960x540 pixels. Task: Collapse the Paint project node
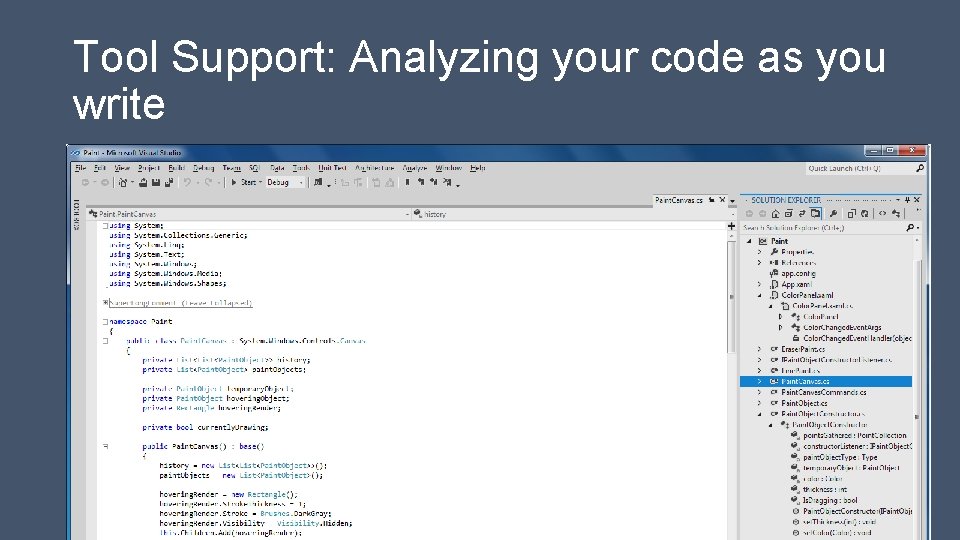pos(749,241)
